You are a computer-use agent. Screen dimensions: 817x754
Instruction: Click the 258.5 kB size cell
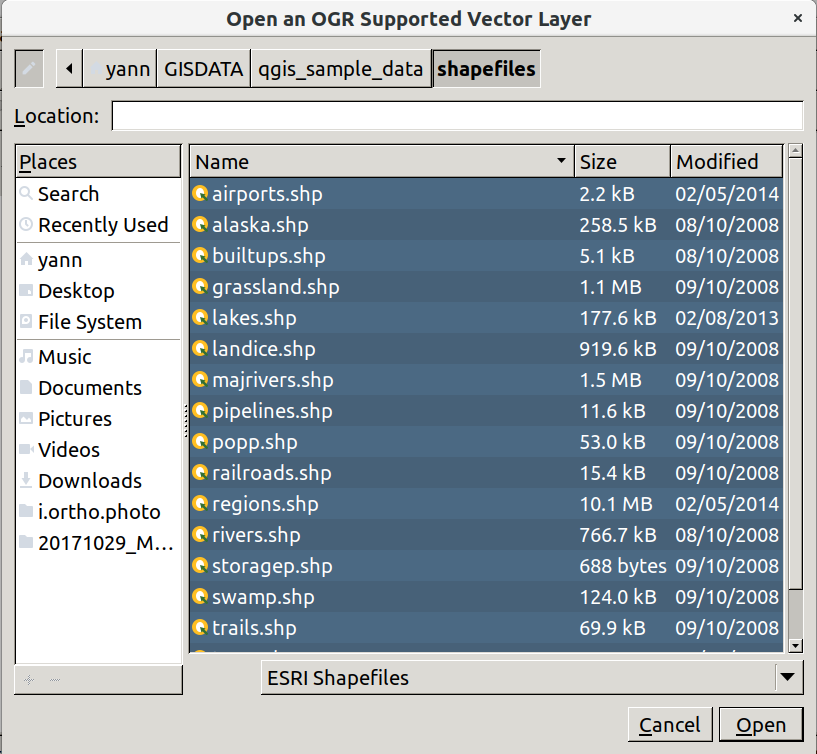(618, 225)
